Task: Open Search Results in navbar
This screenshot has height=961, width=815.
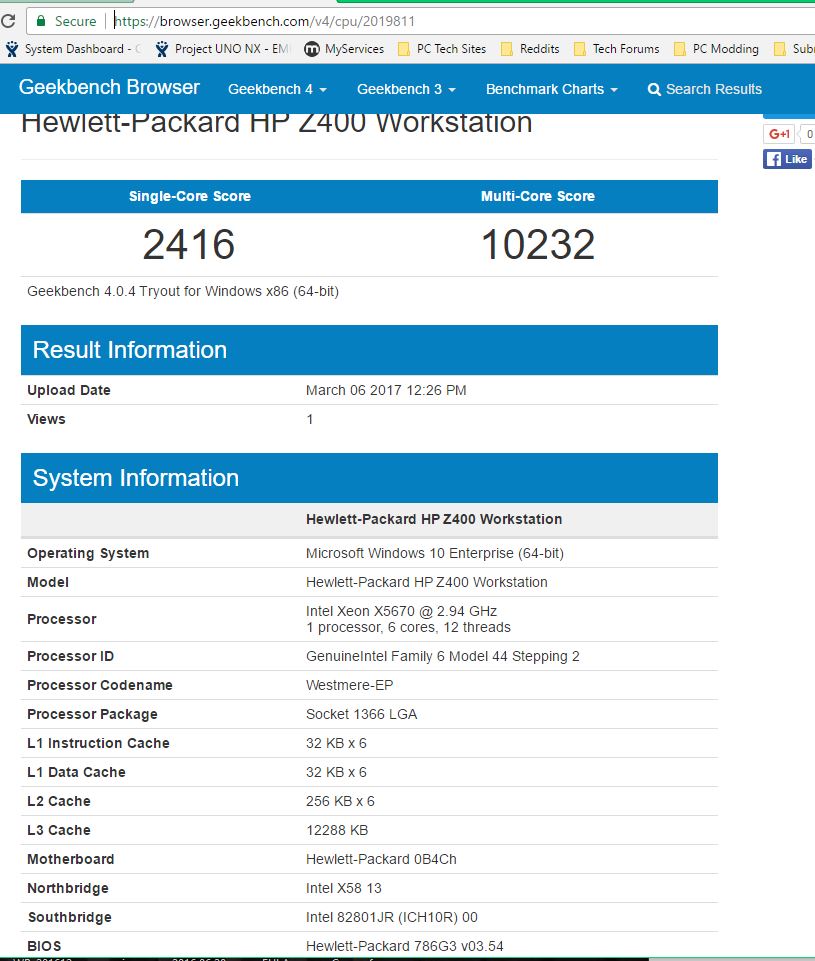Action: tap(705, 89)
